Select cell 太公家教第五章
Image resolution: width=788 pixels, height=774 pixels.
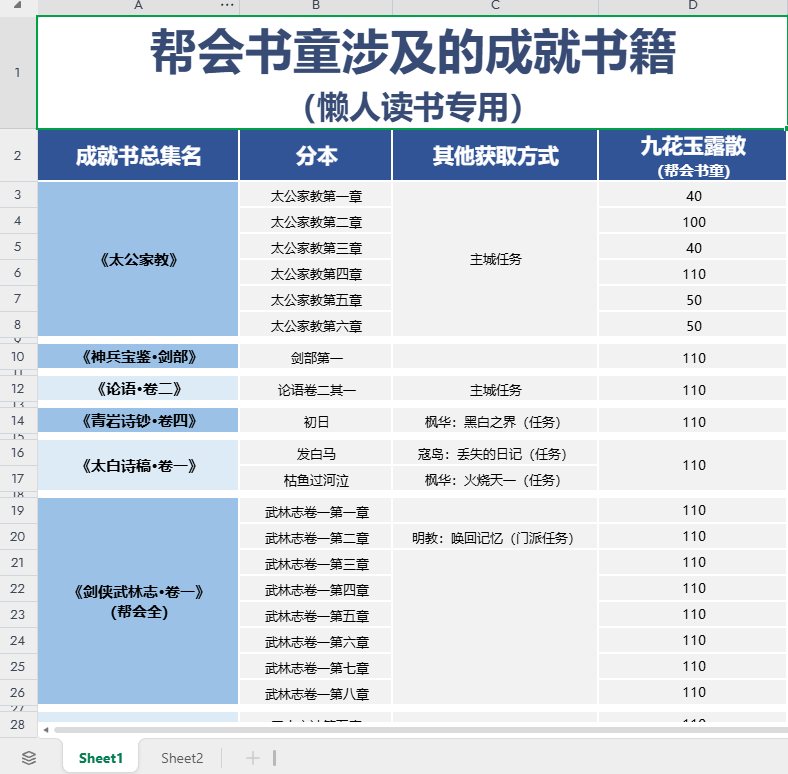pyautogui.click(x=316, y=300)
